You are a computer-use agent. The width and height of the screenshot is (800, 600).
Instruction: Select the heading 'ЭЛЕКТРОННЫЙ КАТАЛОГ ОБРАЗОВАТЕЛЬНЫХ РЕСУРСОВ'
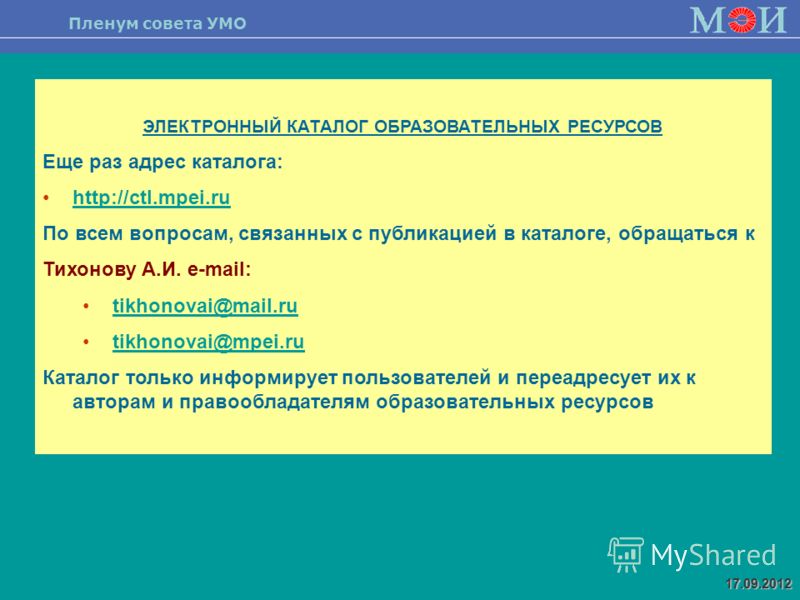pyautogui.click(x=403, y=127)
